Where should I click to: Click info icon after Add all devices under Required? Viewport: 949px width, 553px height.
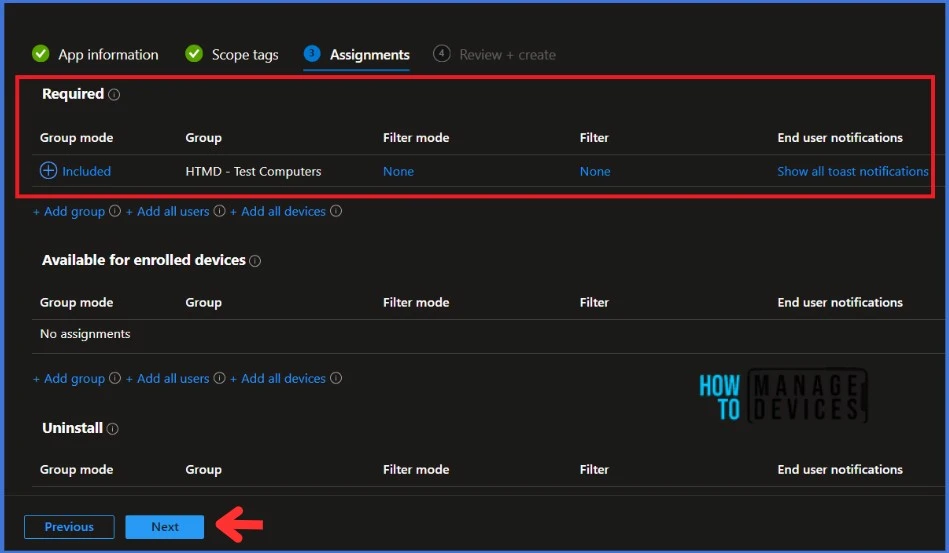tap(336, 212)
